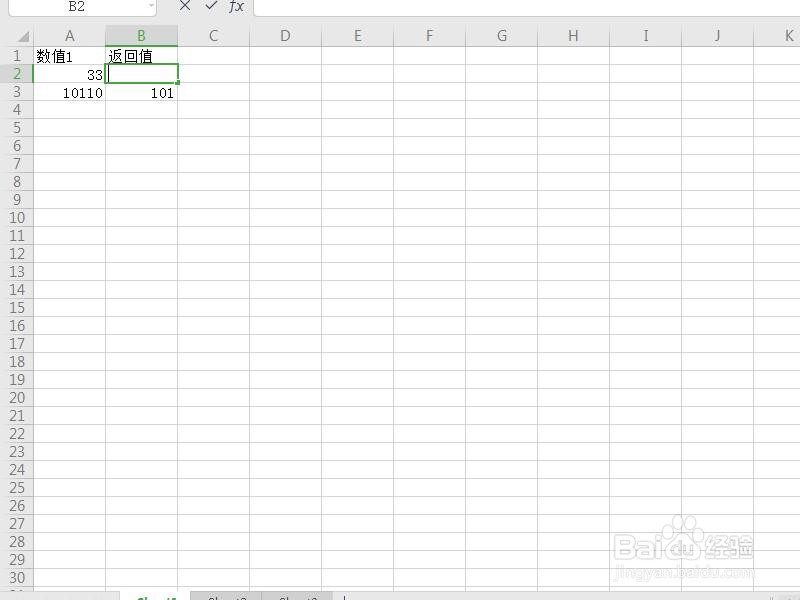Click cell A2 containing 33

[x=70, y=74]
